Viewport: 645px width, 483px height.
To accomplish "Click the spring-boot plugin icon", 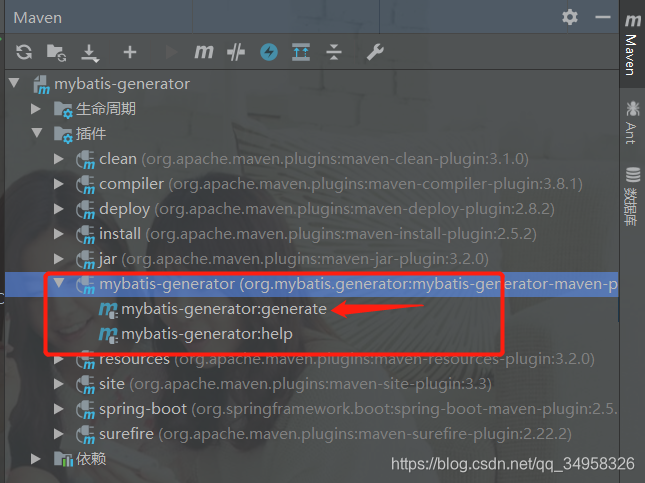I will click(86, 410).
